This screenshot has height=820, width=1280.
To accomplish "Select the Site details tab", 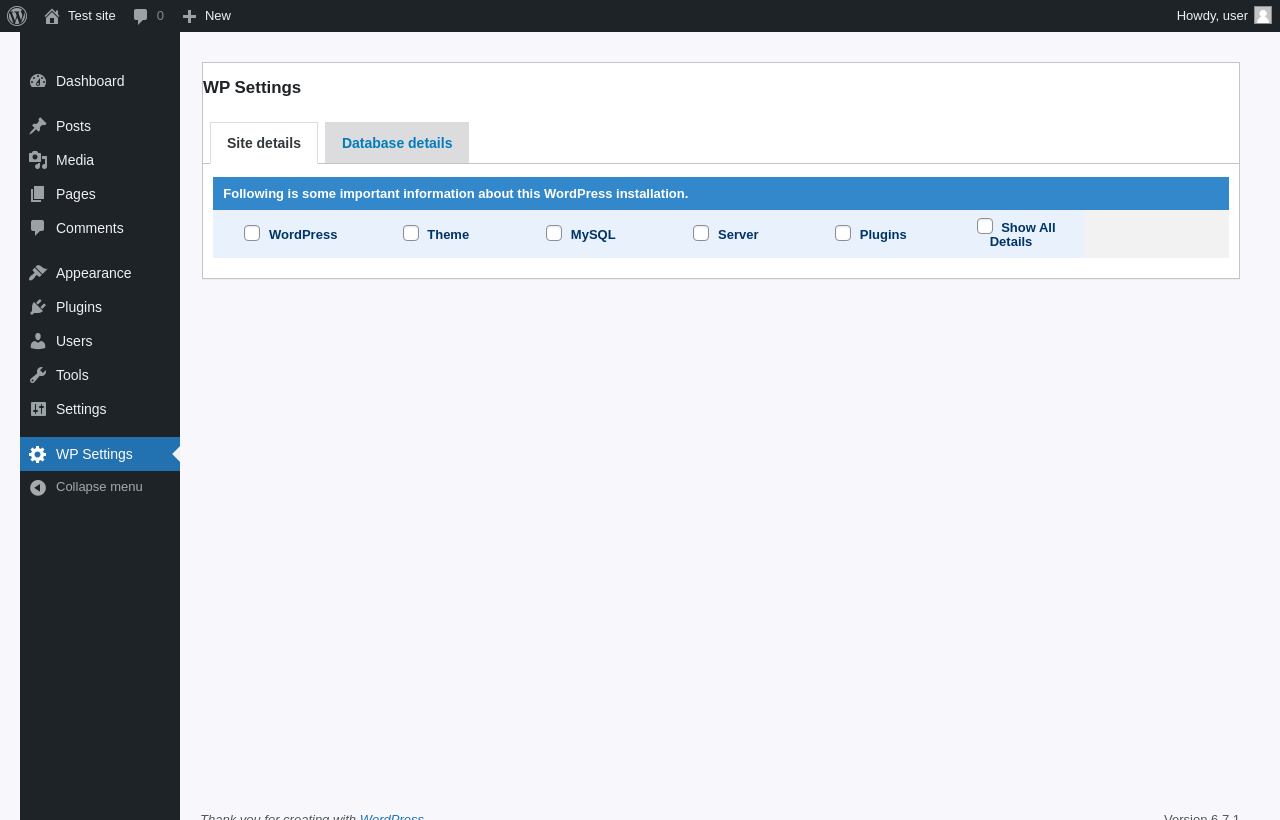I will [264, 143].
